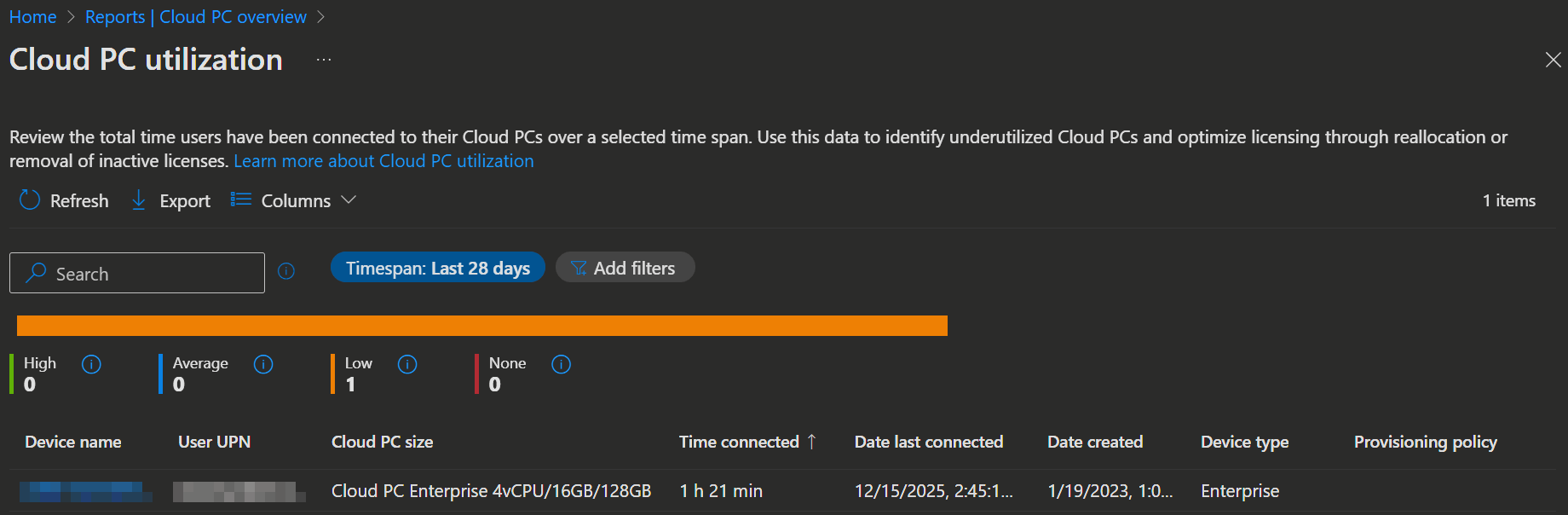The height and width of the screenshot is (515, 1568).
Task: Click the Add filters button
Action: click(x=625, y=268)
